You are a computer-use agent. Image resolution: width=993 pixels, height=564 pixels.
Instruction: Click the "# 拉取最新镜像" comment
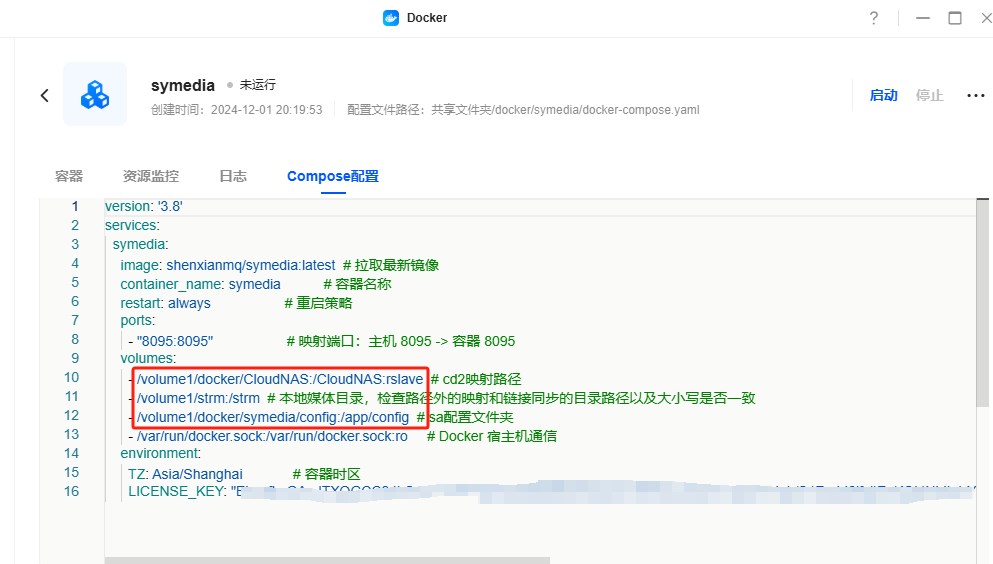coord(391,265)
